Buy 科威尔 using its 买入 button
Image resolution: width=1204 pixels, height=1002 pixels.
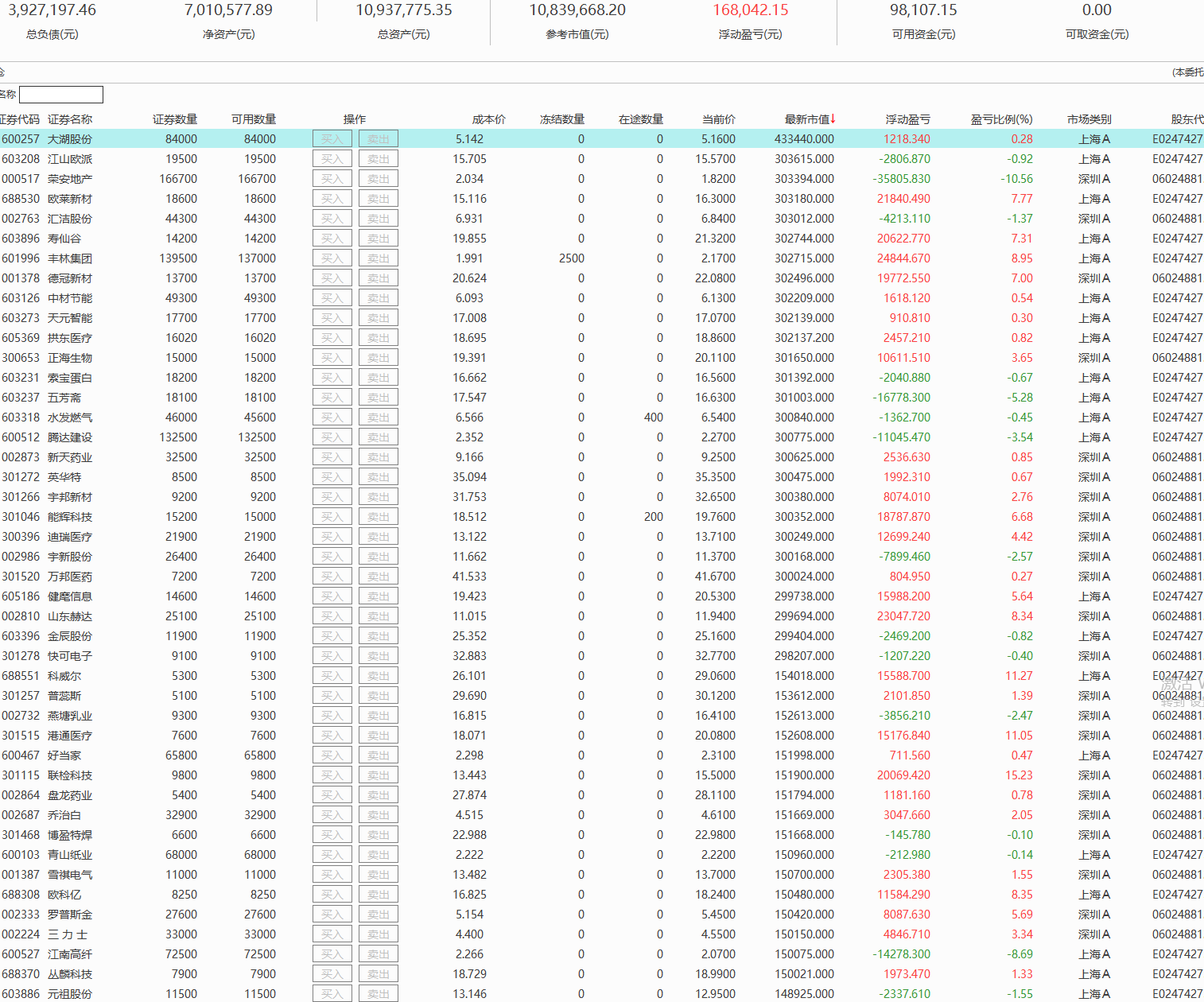click(332, 676)
